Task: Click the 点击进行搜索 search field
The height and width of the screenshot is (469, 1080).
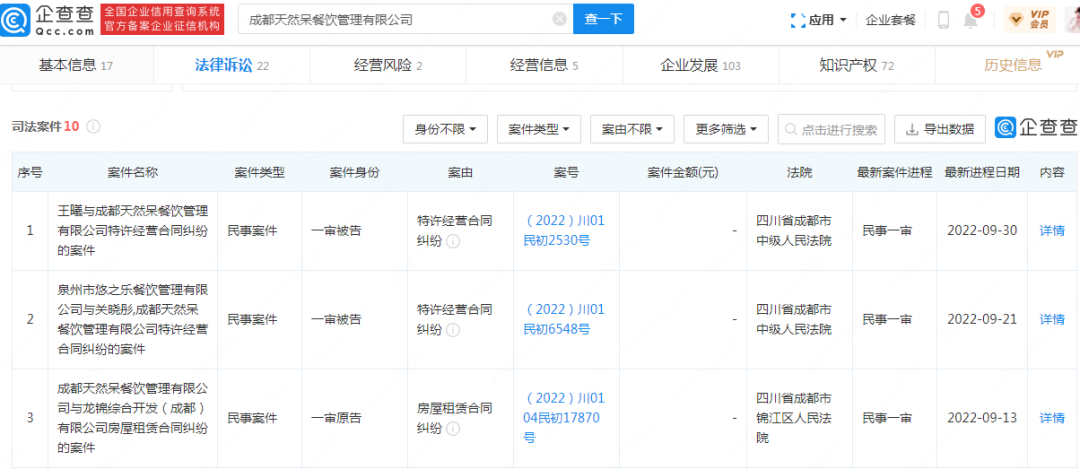Action: 835,129
